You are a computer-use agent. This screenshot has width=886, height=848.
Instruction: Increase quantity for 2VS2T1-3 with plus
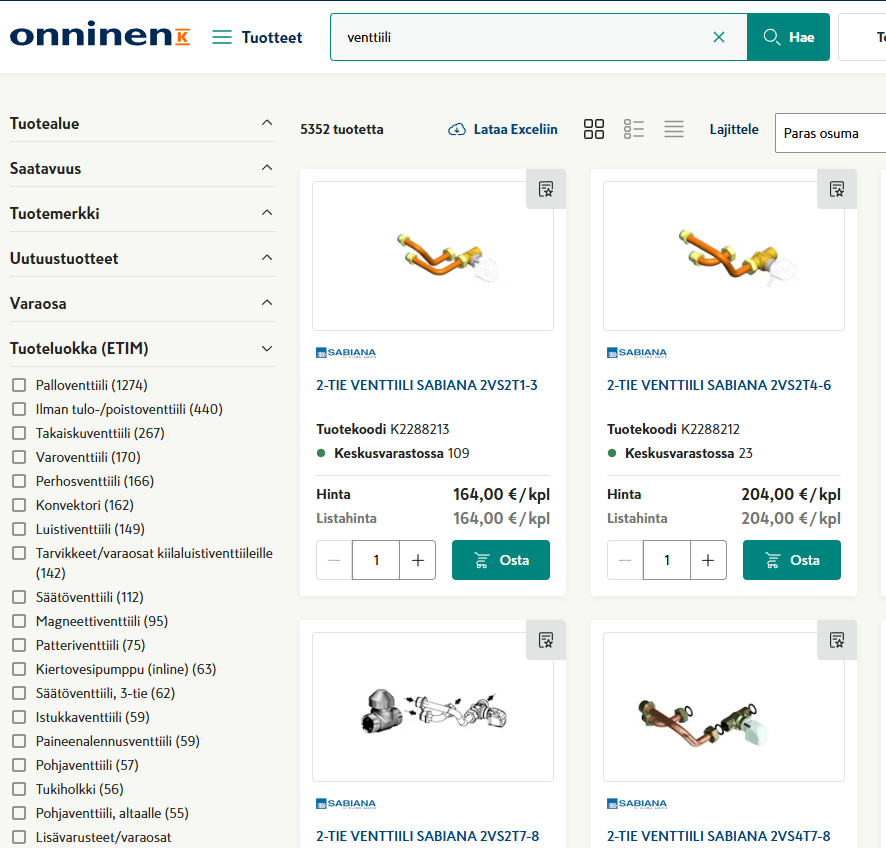[x=418, y=560]
